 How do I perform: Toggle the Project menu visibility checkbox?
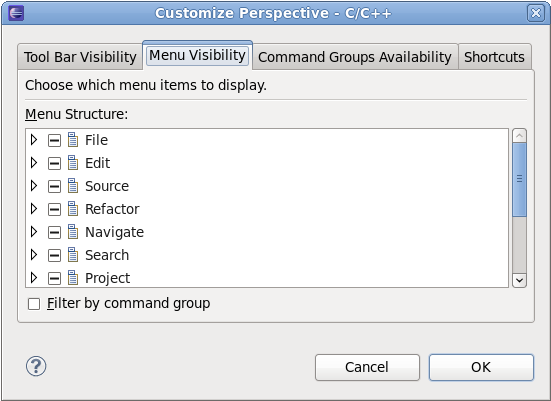click(x=54, y=278)
